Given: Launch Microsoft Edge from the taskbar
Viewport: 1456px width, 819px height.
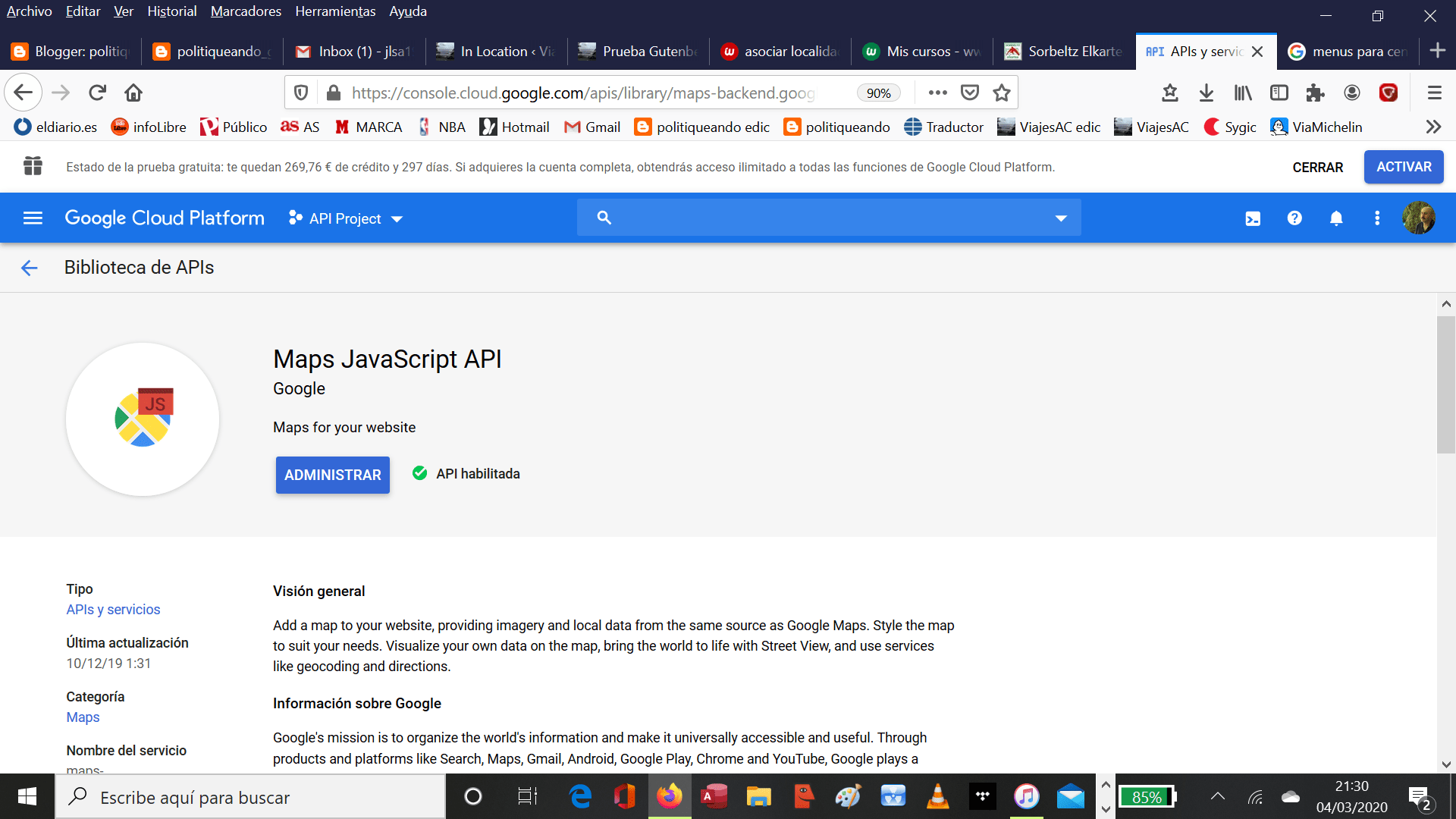Looking at the screenshot, I should point(581,796).
